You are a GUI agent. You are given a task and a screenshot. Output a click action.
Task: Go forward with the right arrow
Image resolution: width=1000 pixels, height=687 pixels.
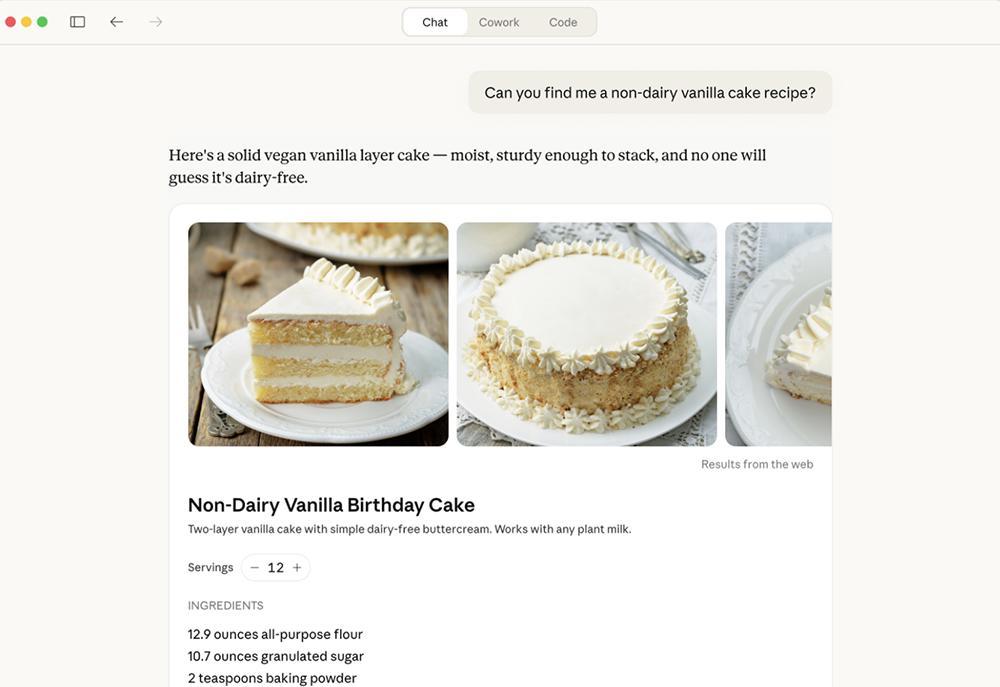(x=155, y=22)
